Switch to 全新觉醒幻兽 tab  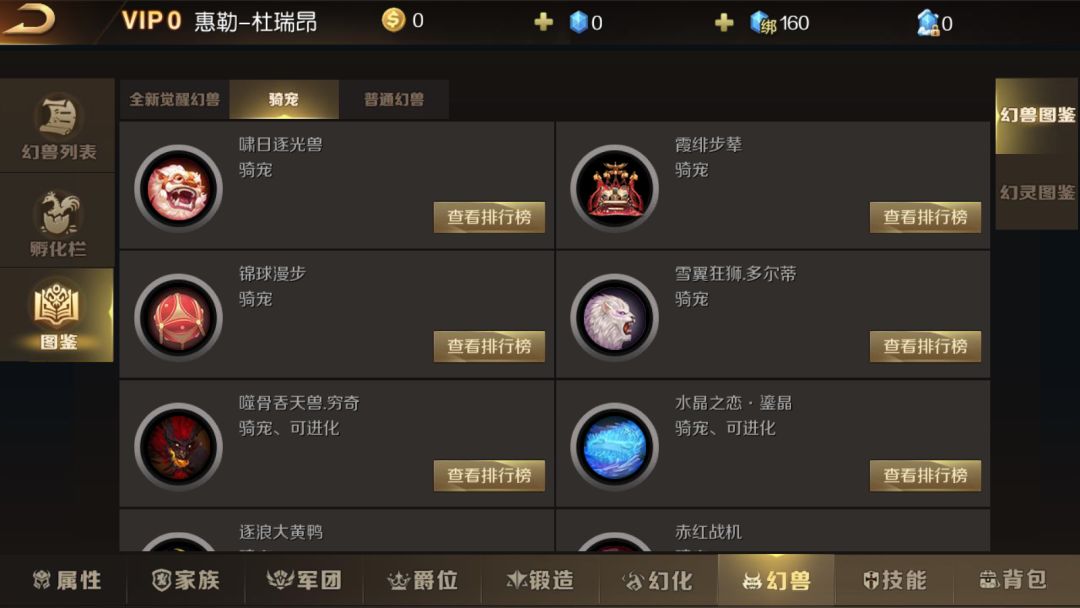click(x=174, y=100)
